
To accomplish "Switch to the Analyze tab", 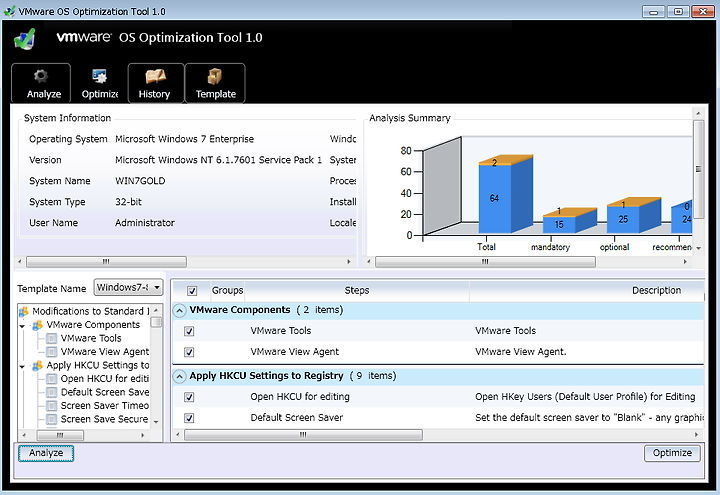I will point(41,83).
